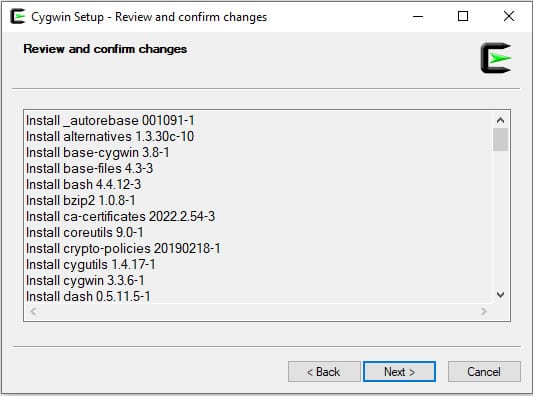Close the Cygwin Setup dialog
Viewport: 533px width, 396px height.
pyautogui.click(x=509, y=16)
